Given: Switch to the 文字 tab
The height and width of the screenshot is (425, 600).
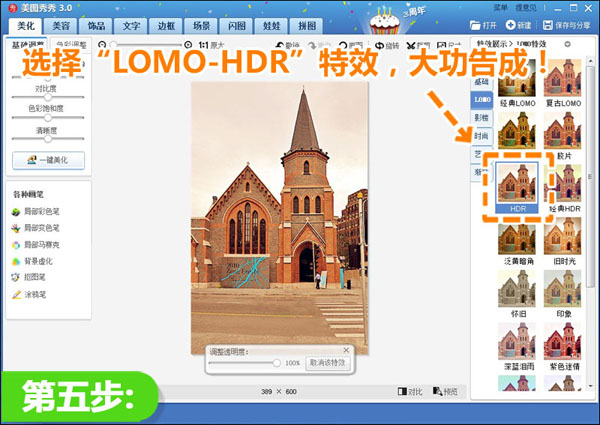Looking at the screenshot, I should pos(131,26).
